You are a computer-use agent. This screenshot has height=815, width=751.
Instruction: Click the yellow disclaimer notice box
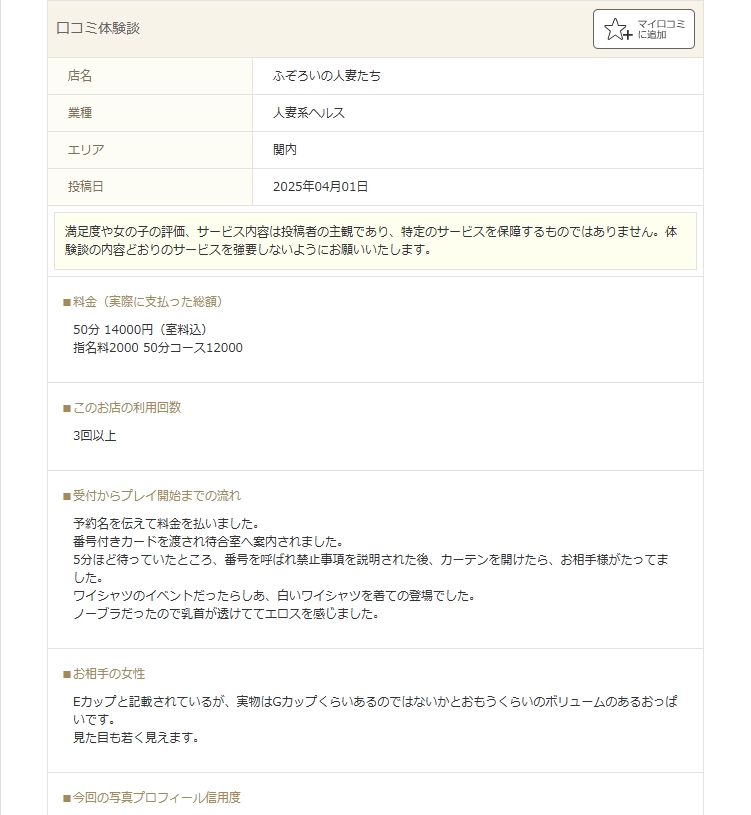point(375,241)
